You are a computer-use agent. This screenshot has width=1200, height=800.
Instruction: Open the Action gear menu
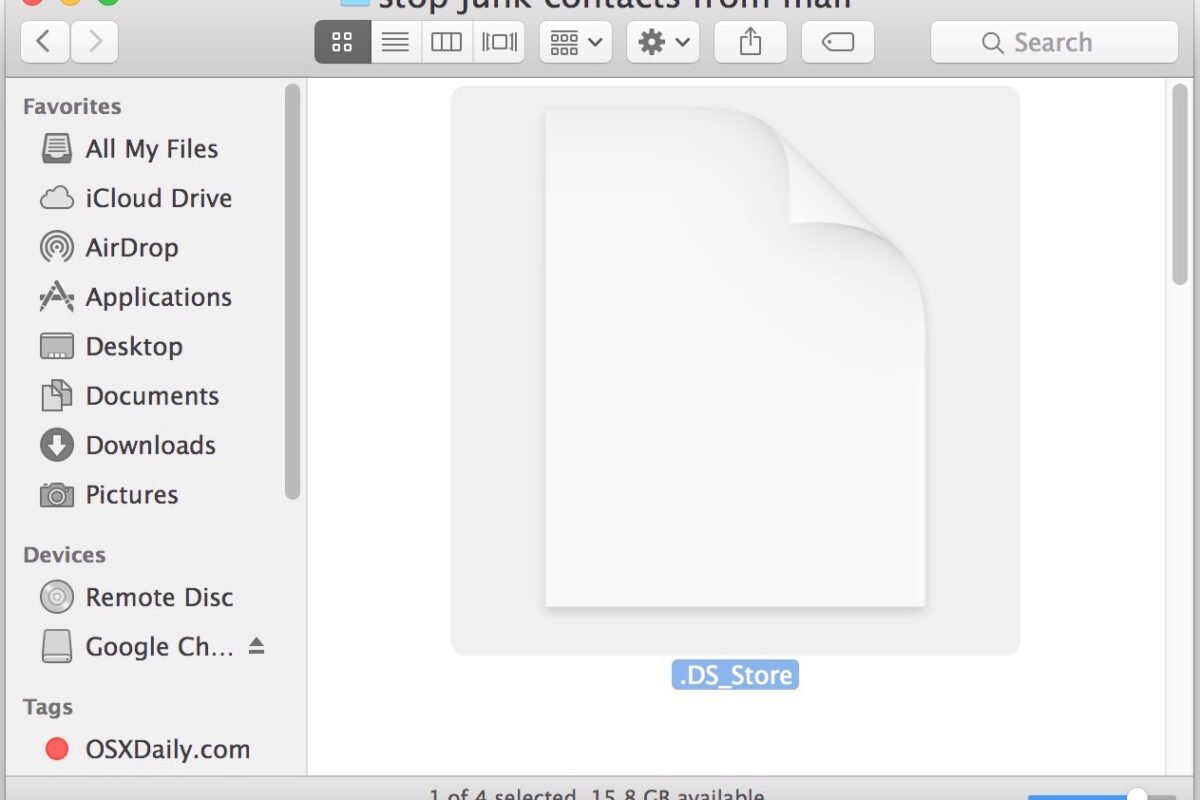(663, 42)
